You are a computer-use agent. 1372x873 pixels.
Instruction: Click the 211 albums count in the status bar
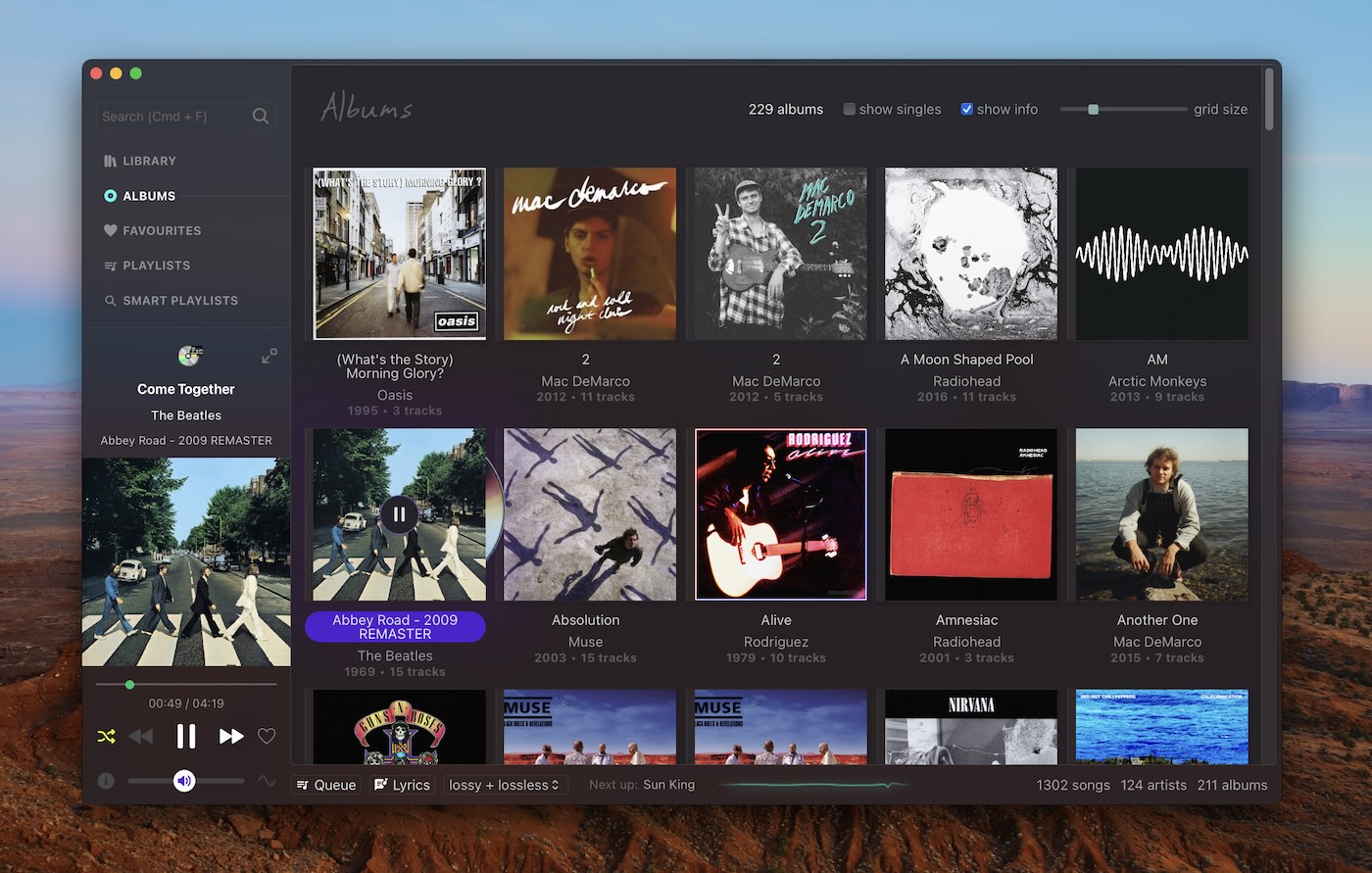pyautogui.click(x=1232, y=785)
